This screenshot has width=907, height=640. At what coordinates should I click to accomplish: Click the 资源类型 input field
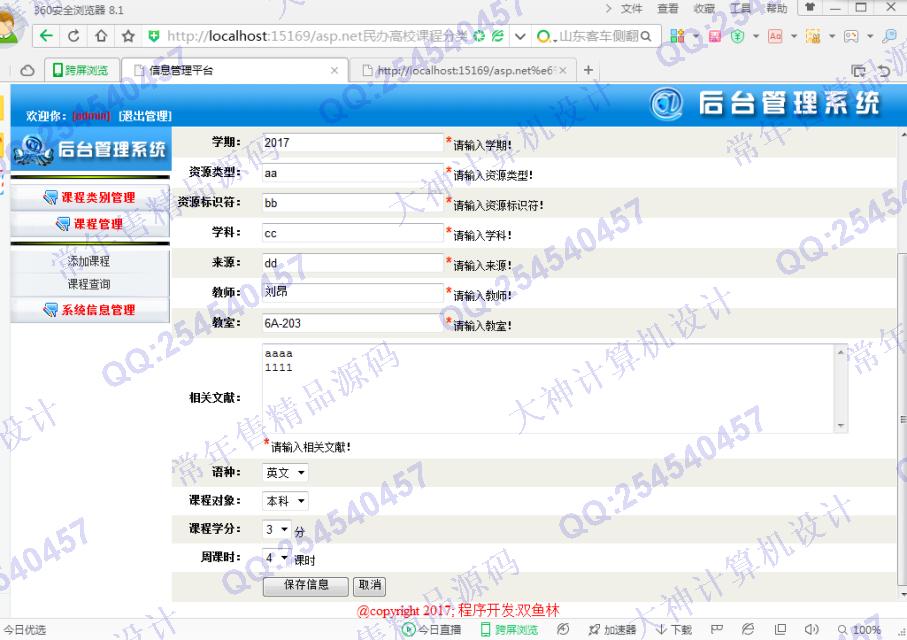point(353,172)
